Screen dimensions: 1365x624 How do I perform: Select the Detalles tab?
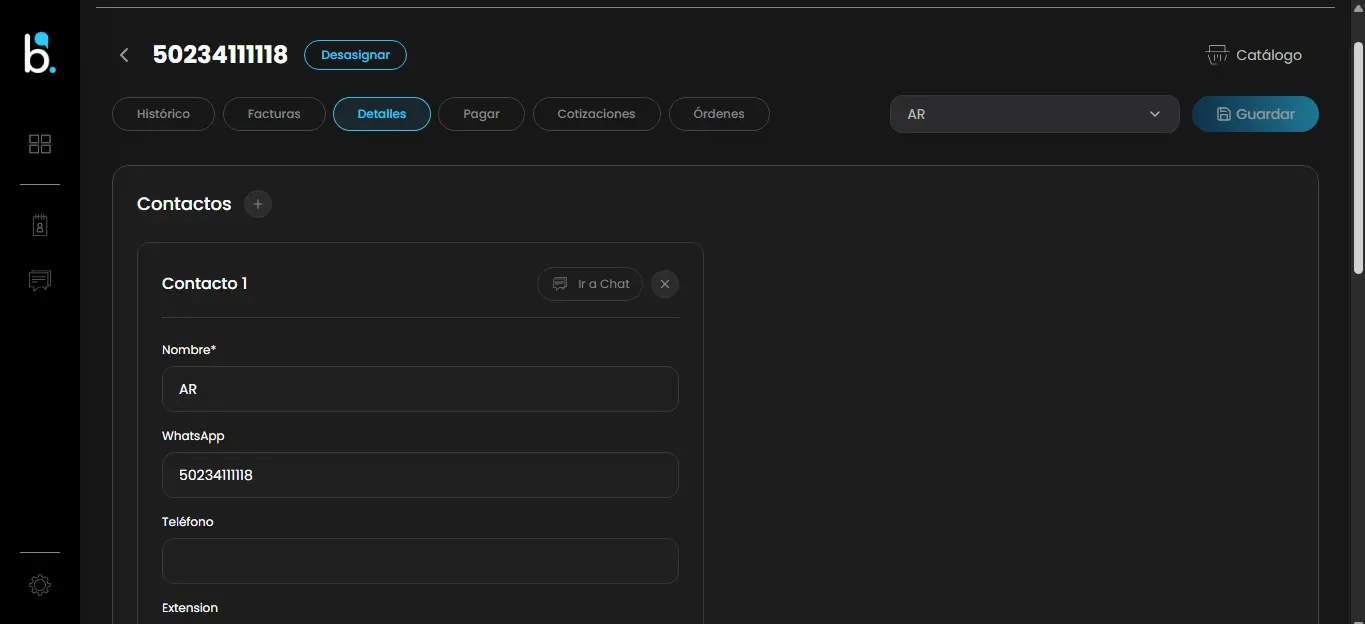382,114
